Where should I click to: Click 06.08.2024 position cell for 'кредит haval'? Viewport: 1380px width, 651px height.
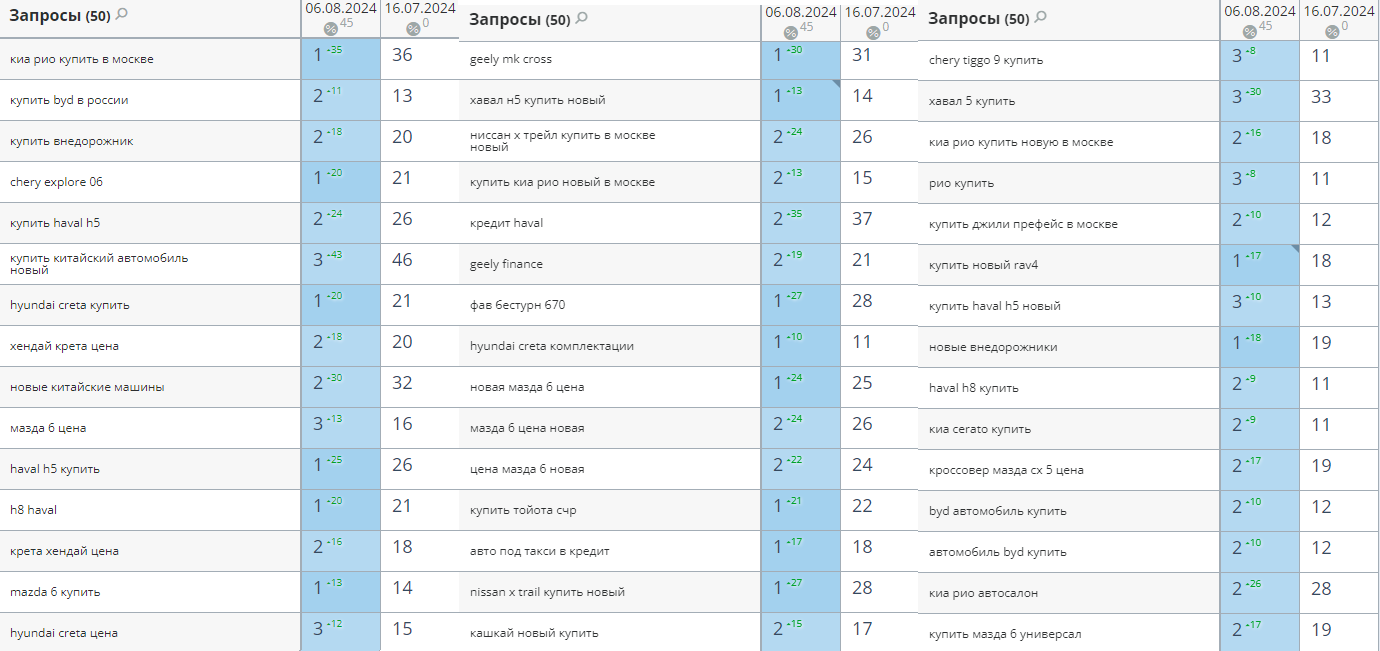(801, 223)
